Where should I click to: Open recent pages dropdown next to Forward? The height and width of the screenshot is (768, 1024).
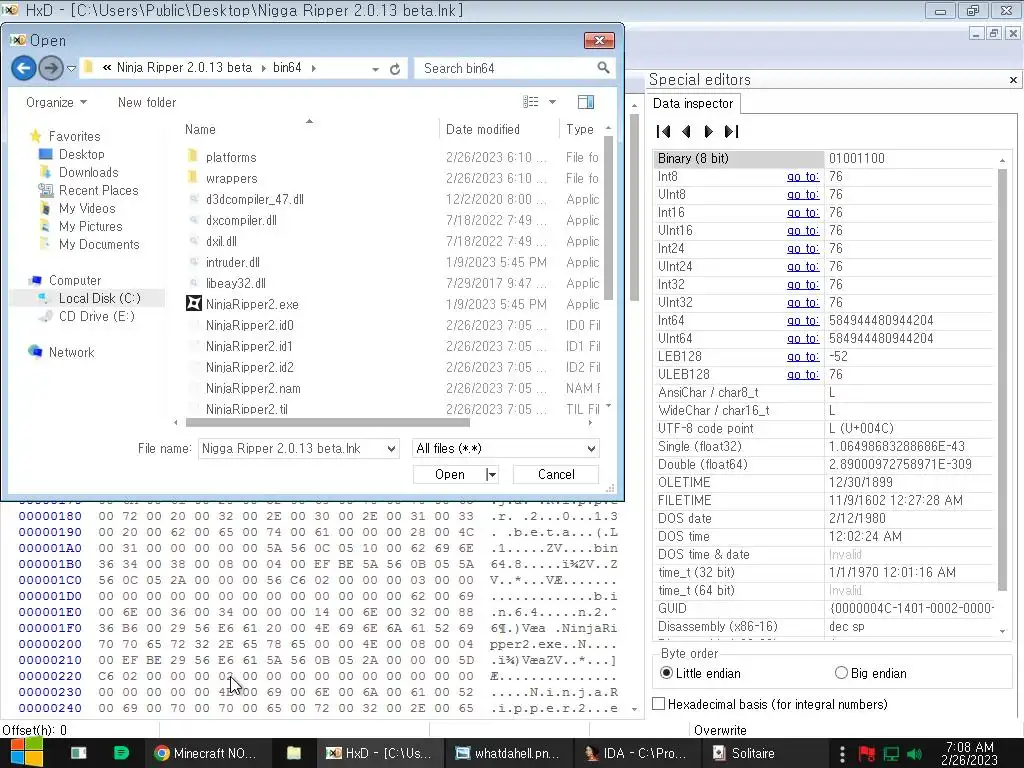71,68
